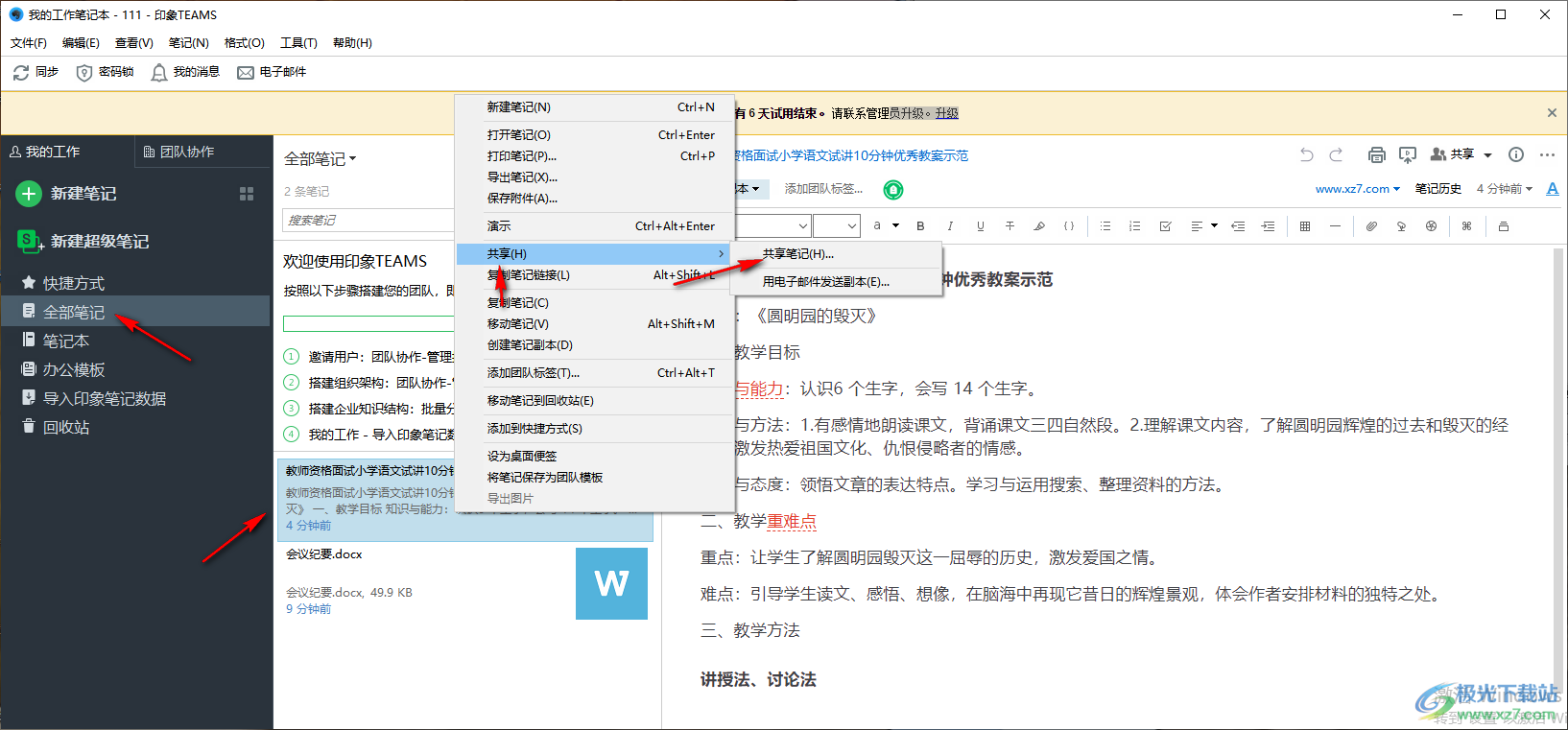The image size is (1568, 730).
Task: Insert a numbered list
Action: click(x=1135, y=226)
